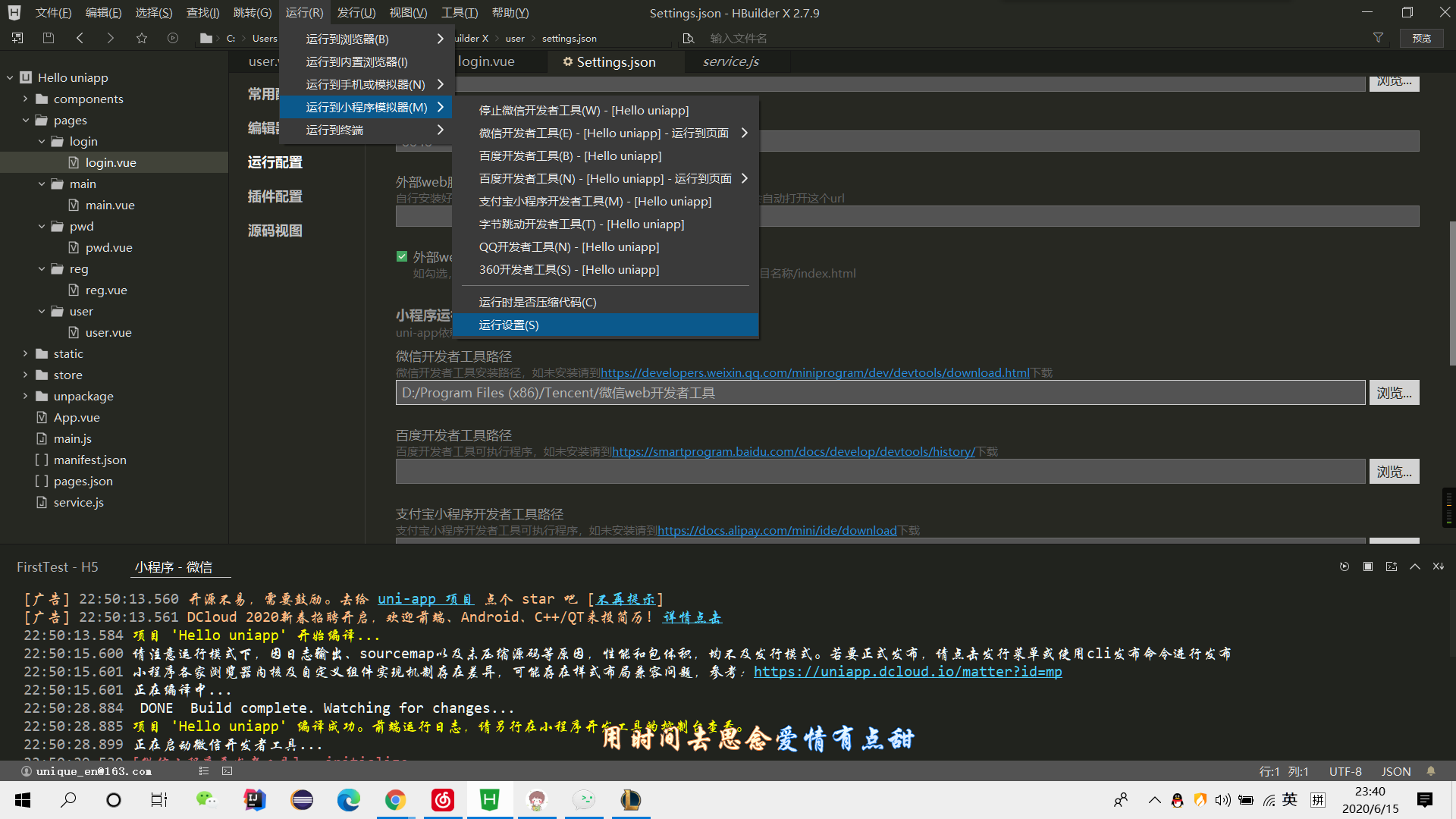Click the new file toolbar icon
The width and height of the screenshot is (1456, 819).
[17, 38]
